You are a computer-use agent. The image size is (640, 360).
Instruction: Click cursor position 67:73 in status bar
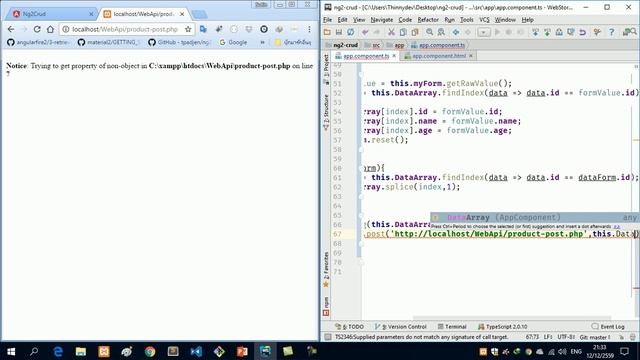click(532, 337)
